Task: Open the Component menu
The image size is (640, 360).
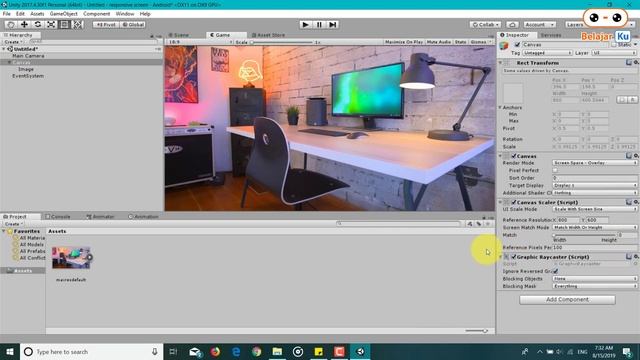Action: pos(96,14)
